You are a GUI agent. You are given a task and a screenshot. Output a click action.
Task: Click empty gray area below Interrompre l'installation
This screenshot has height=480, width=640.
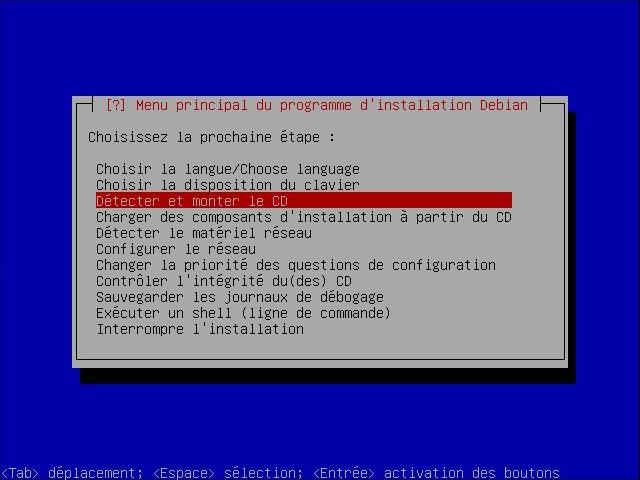(320, 347)
